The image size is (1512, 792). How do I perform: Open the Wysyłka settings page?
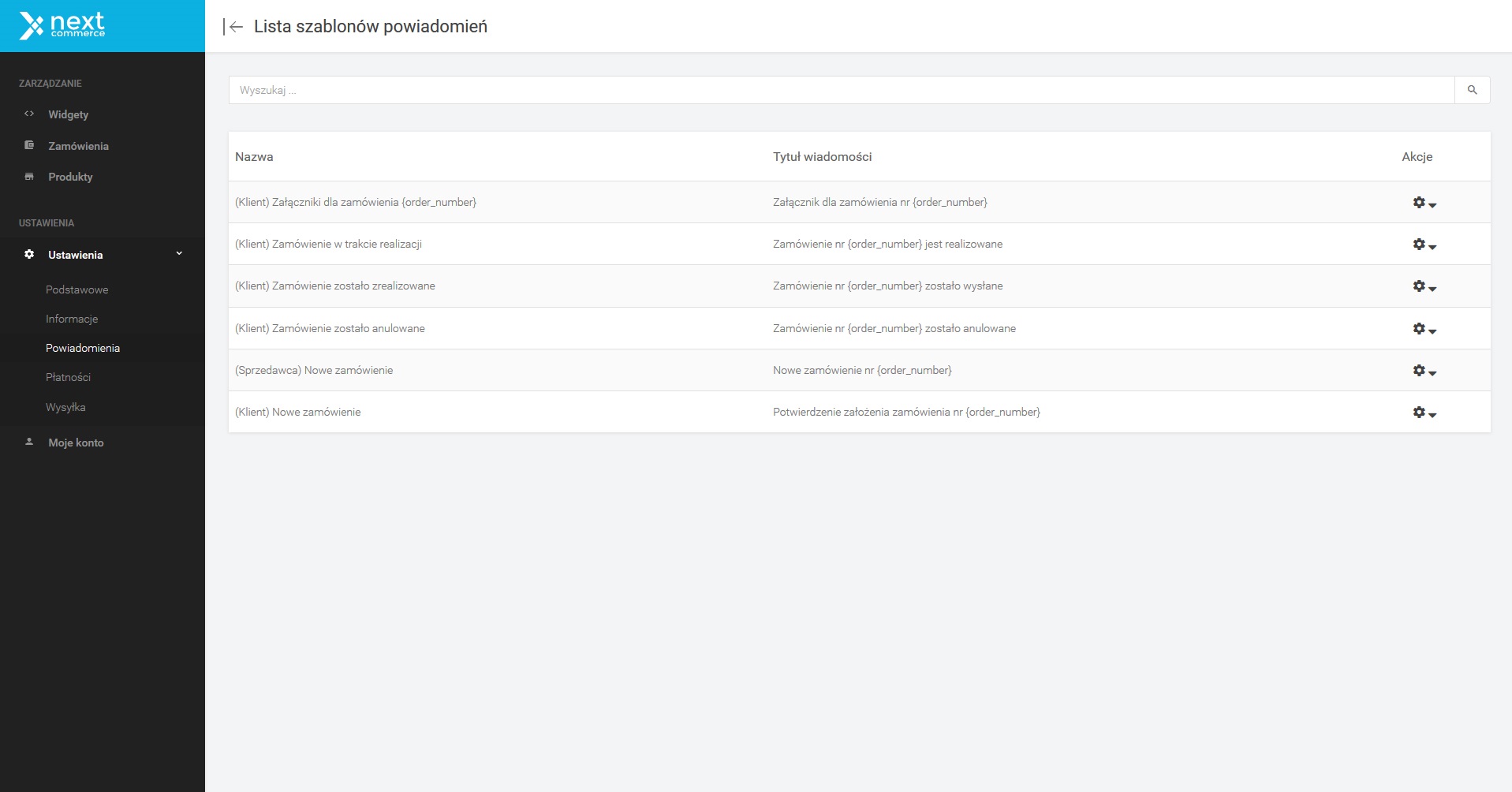[x=65, y=407]
